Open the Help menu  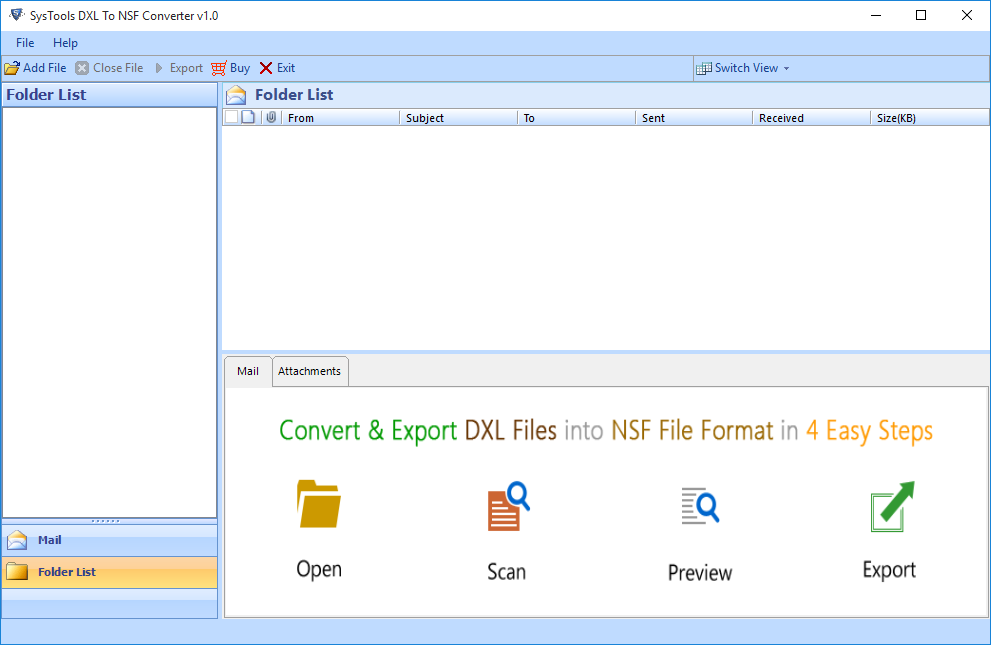click(x=65, y=43)
